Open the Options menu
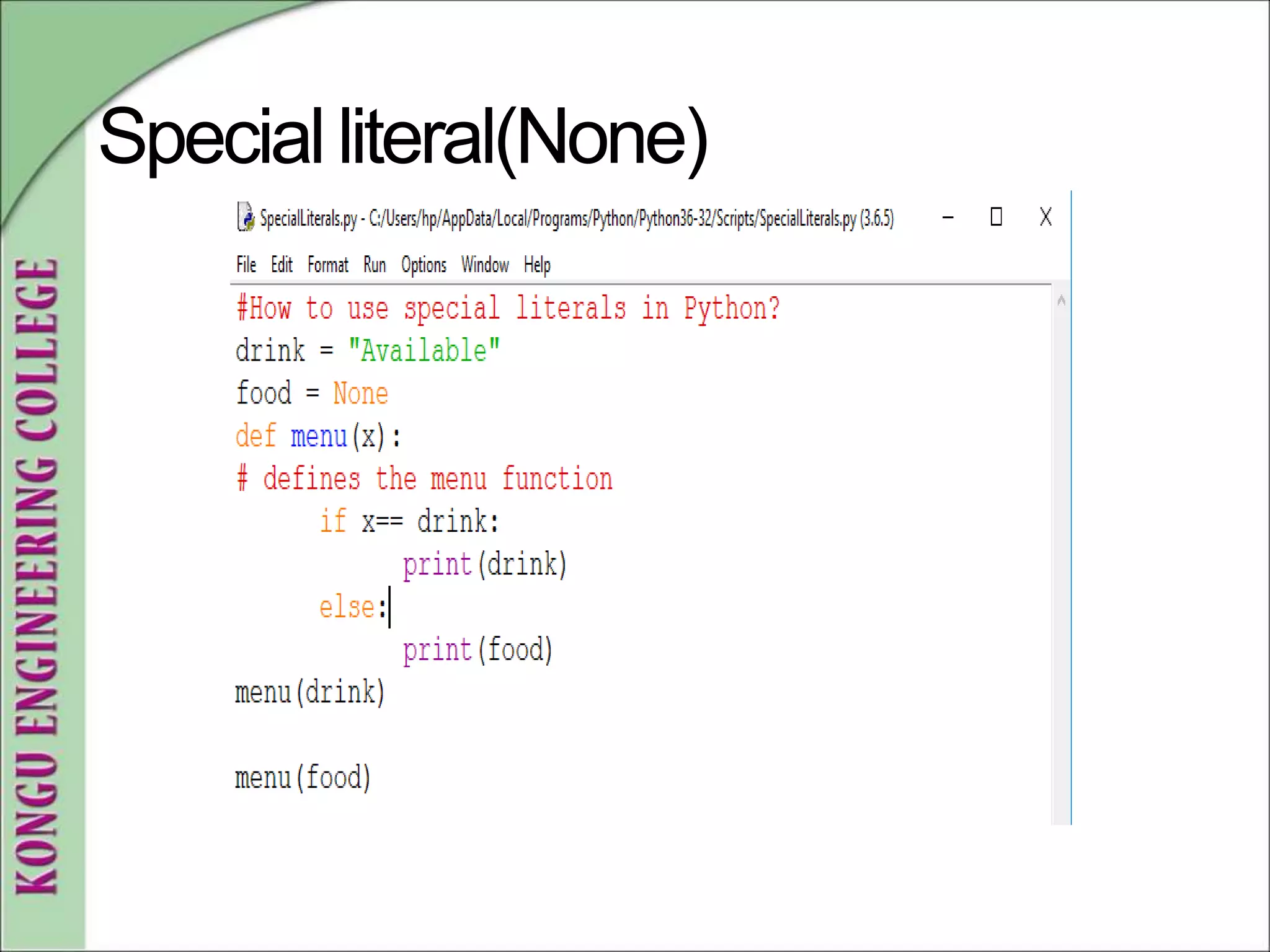Viewport: 1270px width, 952px height. pyautogui.click(x=424, y=265)
